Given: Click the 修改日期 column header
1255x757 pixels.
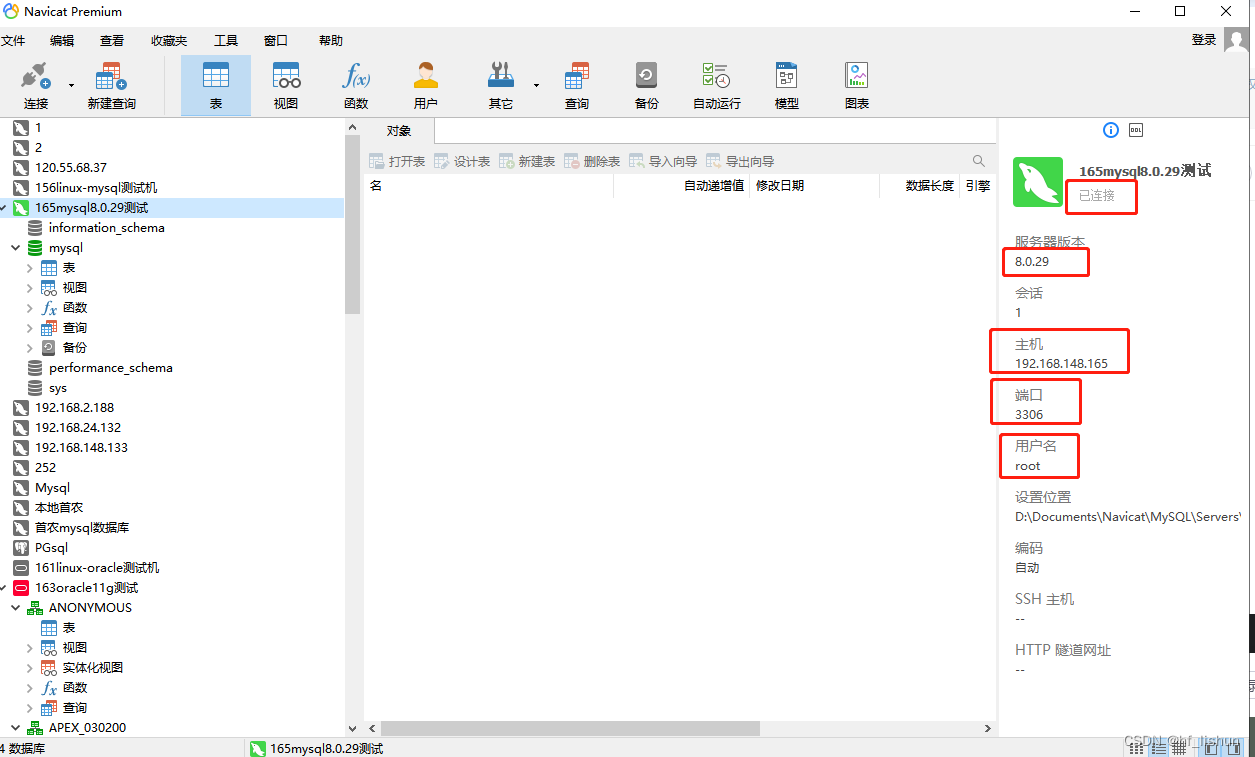Looking at the screenshot, I should pyautogui.click(x=814, y=186).
